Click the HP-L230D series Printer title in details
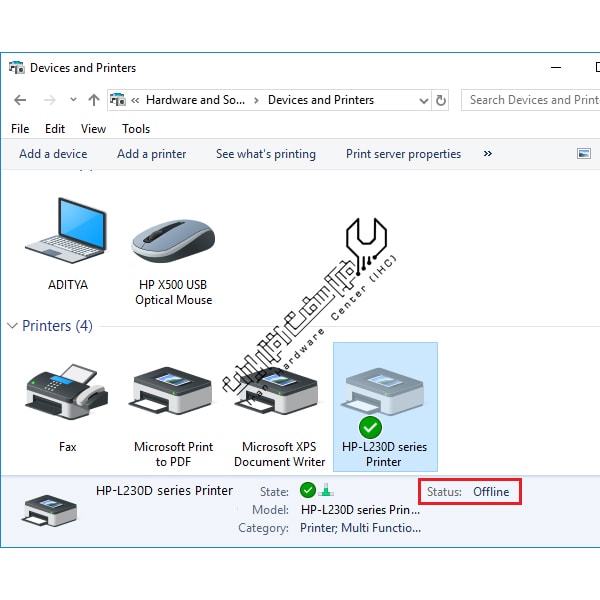600x600 pixels. (164, 491)
